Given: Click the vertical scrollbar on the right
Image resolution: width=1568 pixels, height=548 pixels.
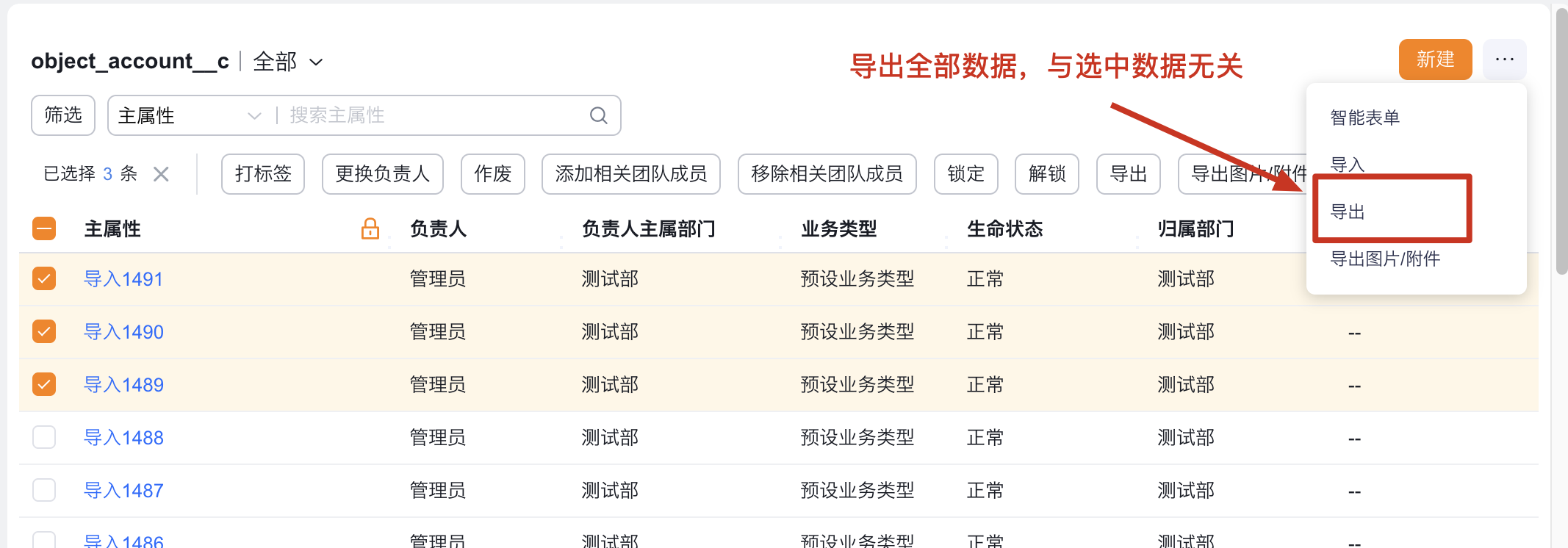Looking at the screenshot, I should (1561, 147).
